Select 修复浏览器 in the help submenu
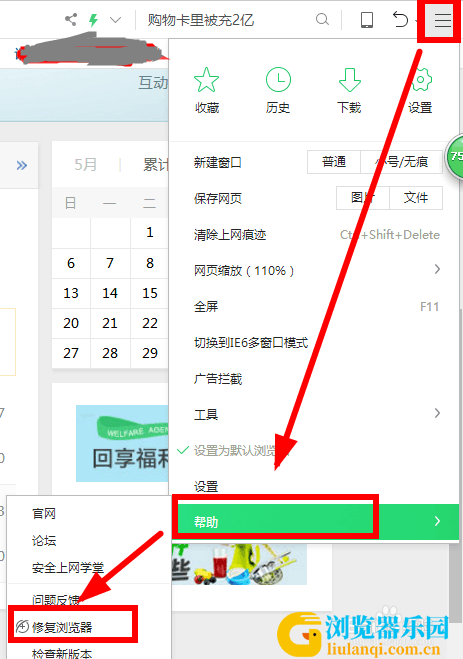This screenshot has height=659, width=463. [x=62, y=627]
